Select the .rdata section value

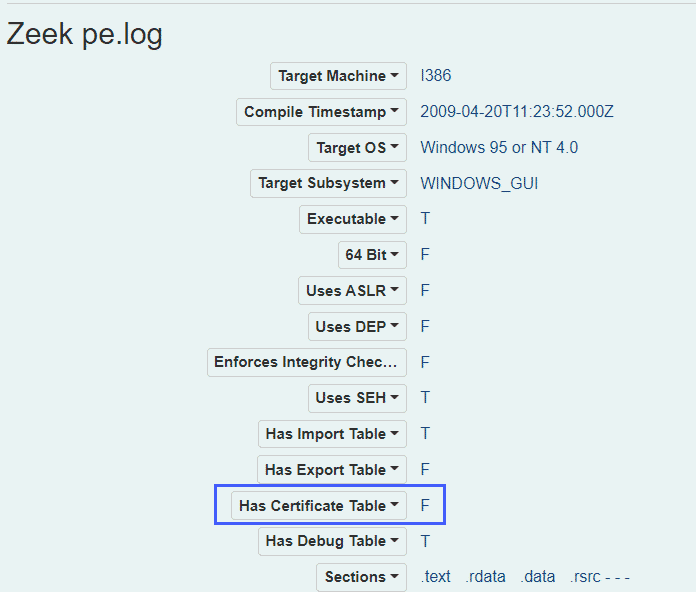(x=486, y=577)
